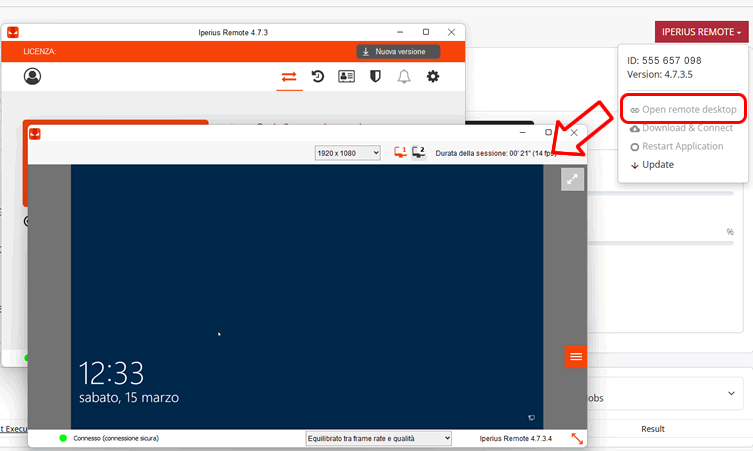Click the Result column header
Viewport: 753px width, 451px height.
click(x=653, y=429)
